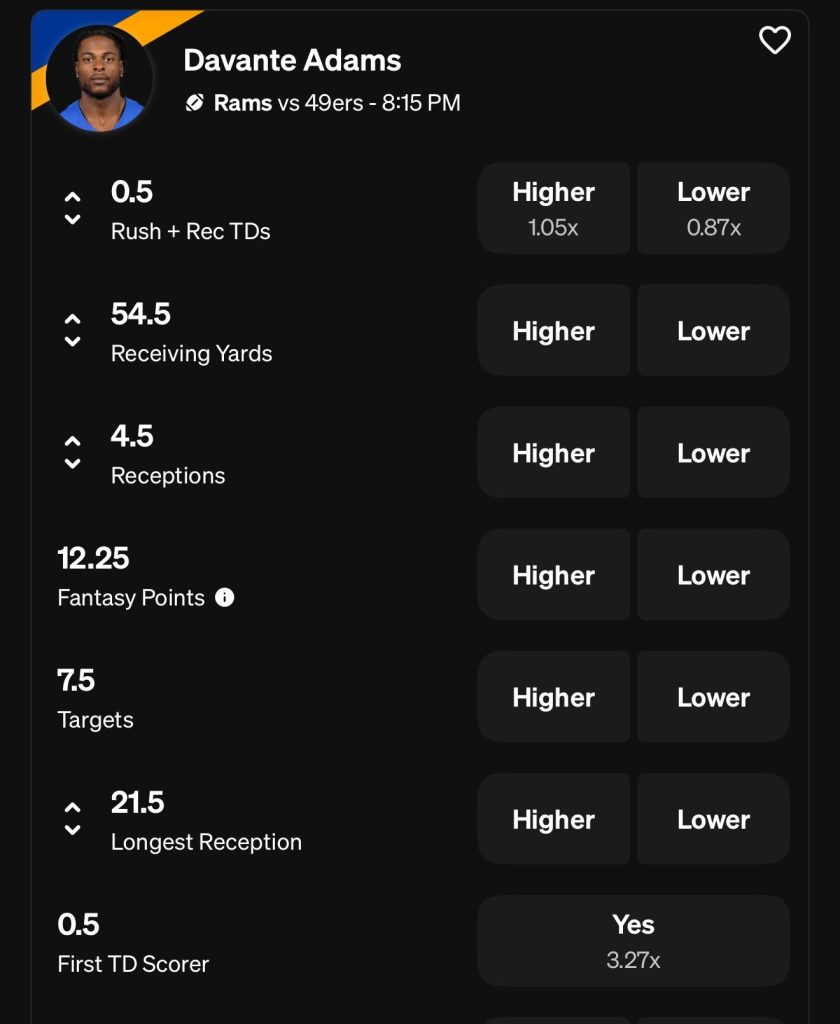Expand Longest Reception alternate lines

(x=72, y=819)
